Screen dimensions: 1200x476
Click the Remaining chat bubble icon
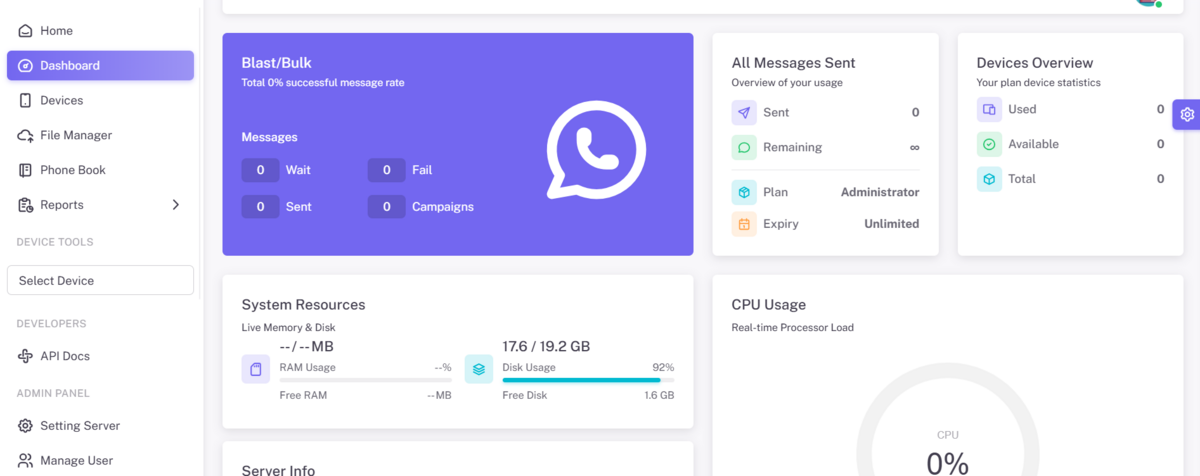tap(744, 148)
